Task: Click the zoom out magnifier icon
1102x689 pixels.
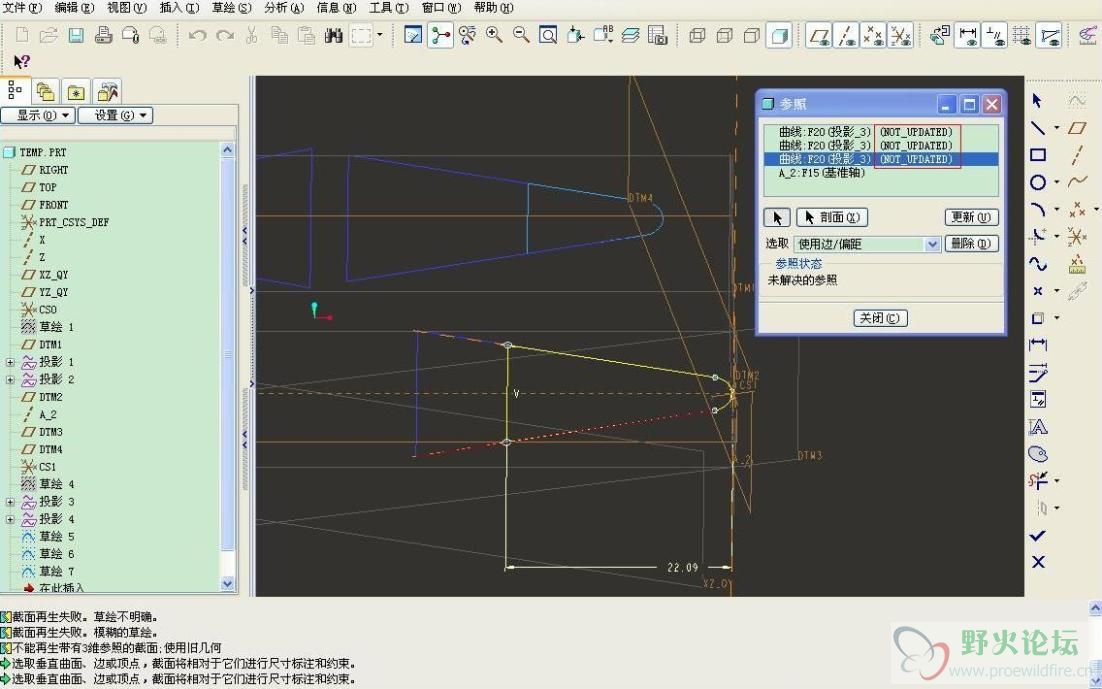Action: 521,35
